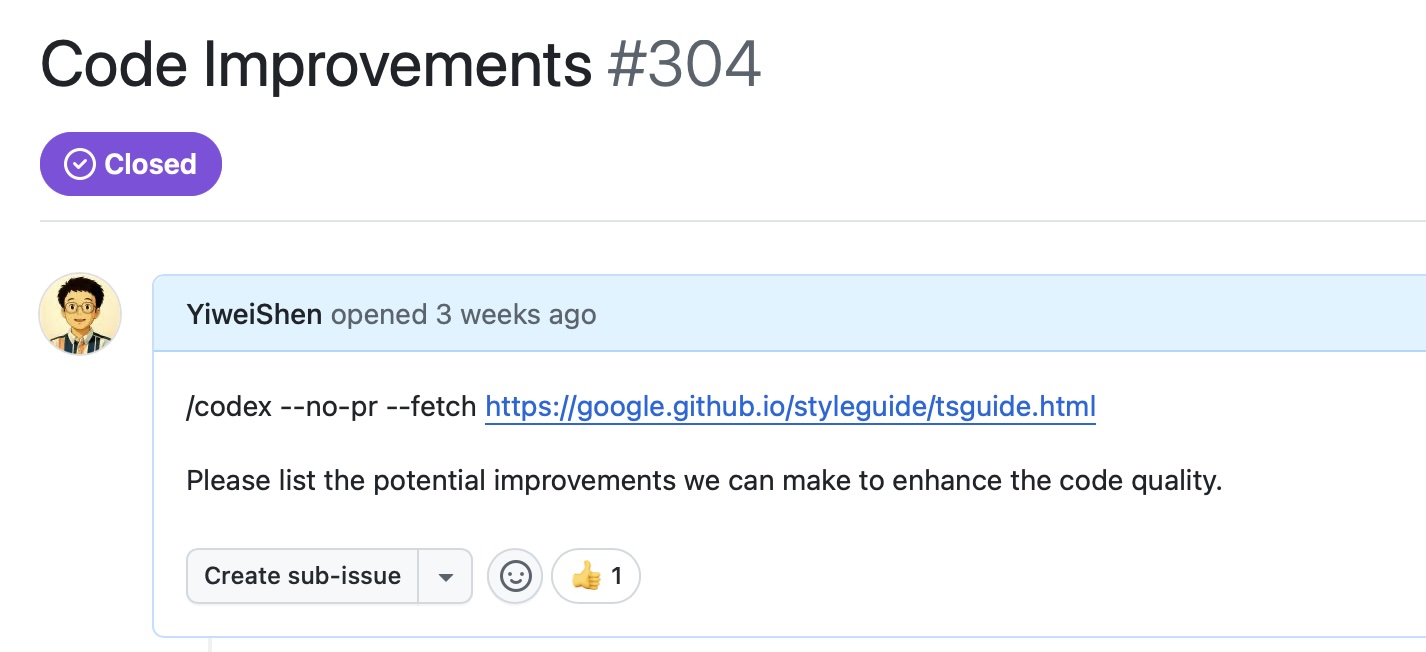The image size is (1426, 652).
Task: Click the horizontal divider under the status badge
Action: click(733, 220)
